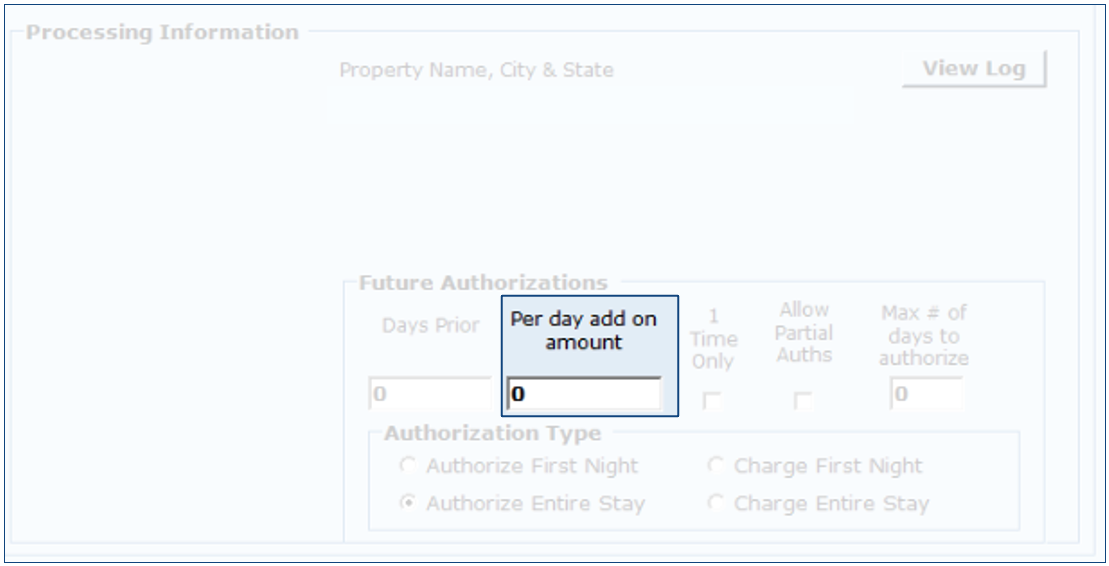Focus the Per day add on amount field
Viewport: 1109px width, 566px height.
click(583, 394)
